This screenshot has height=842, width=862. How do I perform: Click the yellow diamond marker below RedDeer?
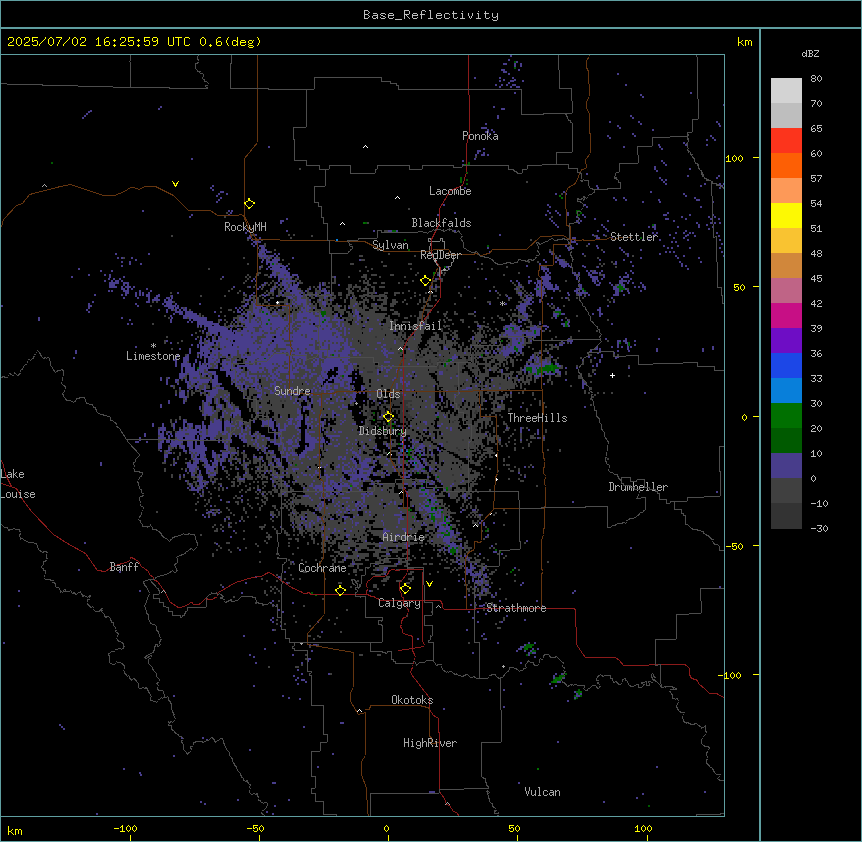click(x=425, y=281)
